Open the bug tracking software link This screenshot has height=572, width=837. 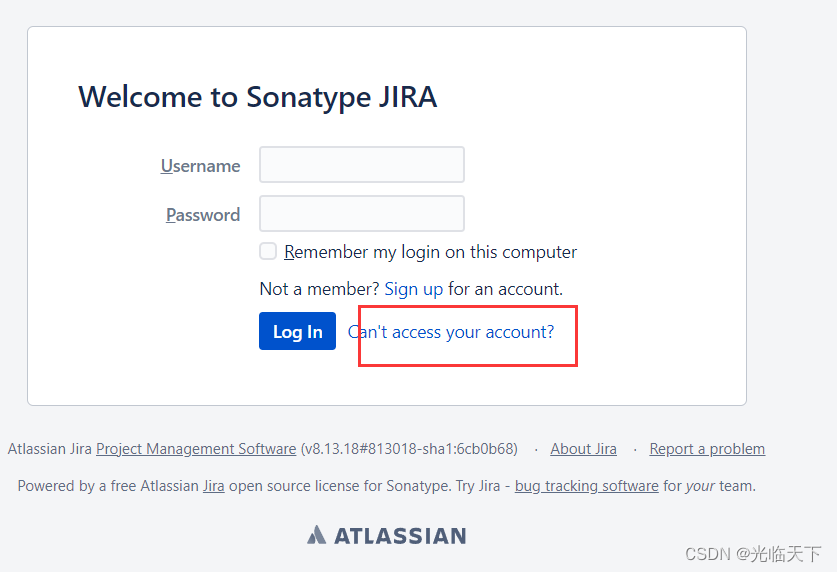[587, 486]
